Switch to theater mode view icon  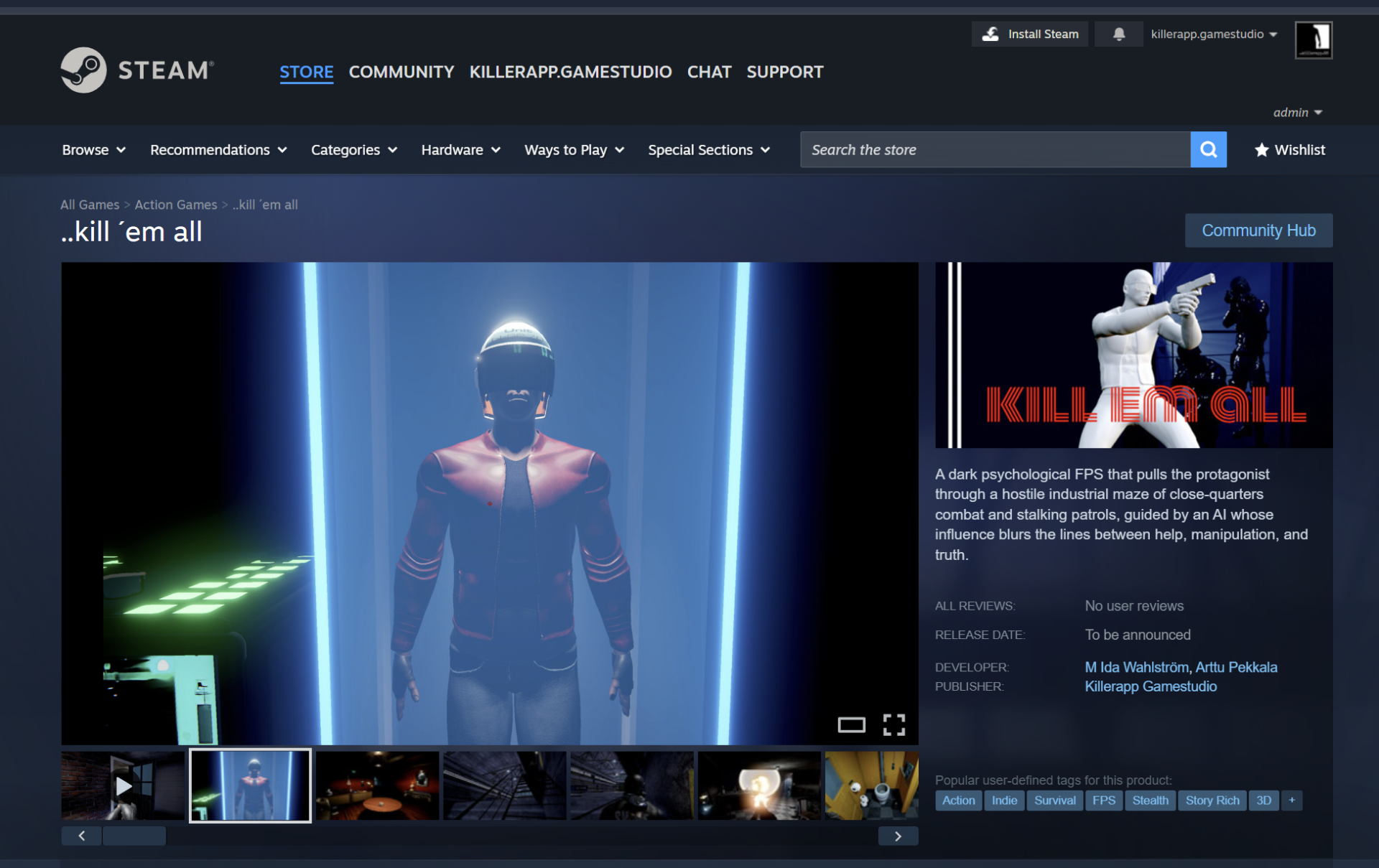(x=851, y=724)
